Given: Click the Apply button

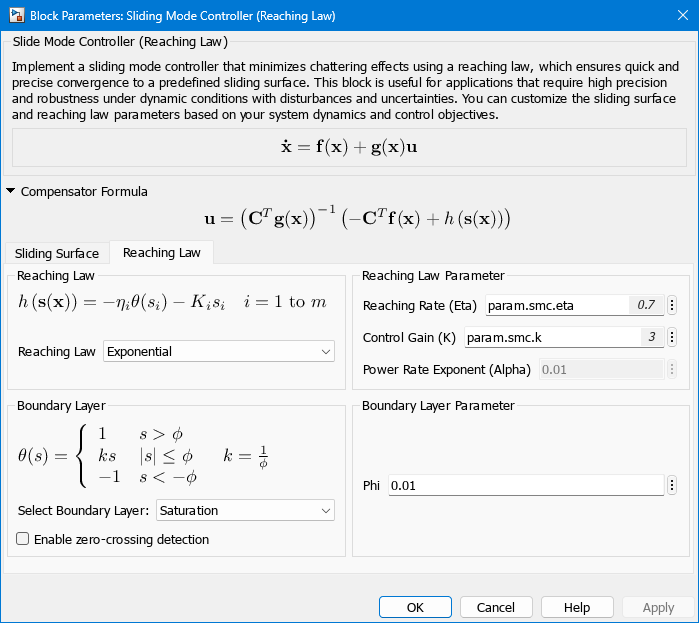Looking at the screenshot, I should tap(657, 607).
